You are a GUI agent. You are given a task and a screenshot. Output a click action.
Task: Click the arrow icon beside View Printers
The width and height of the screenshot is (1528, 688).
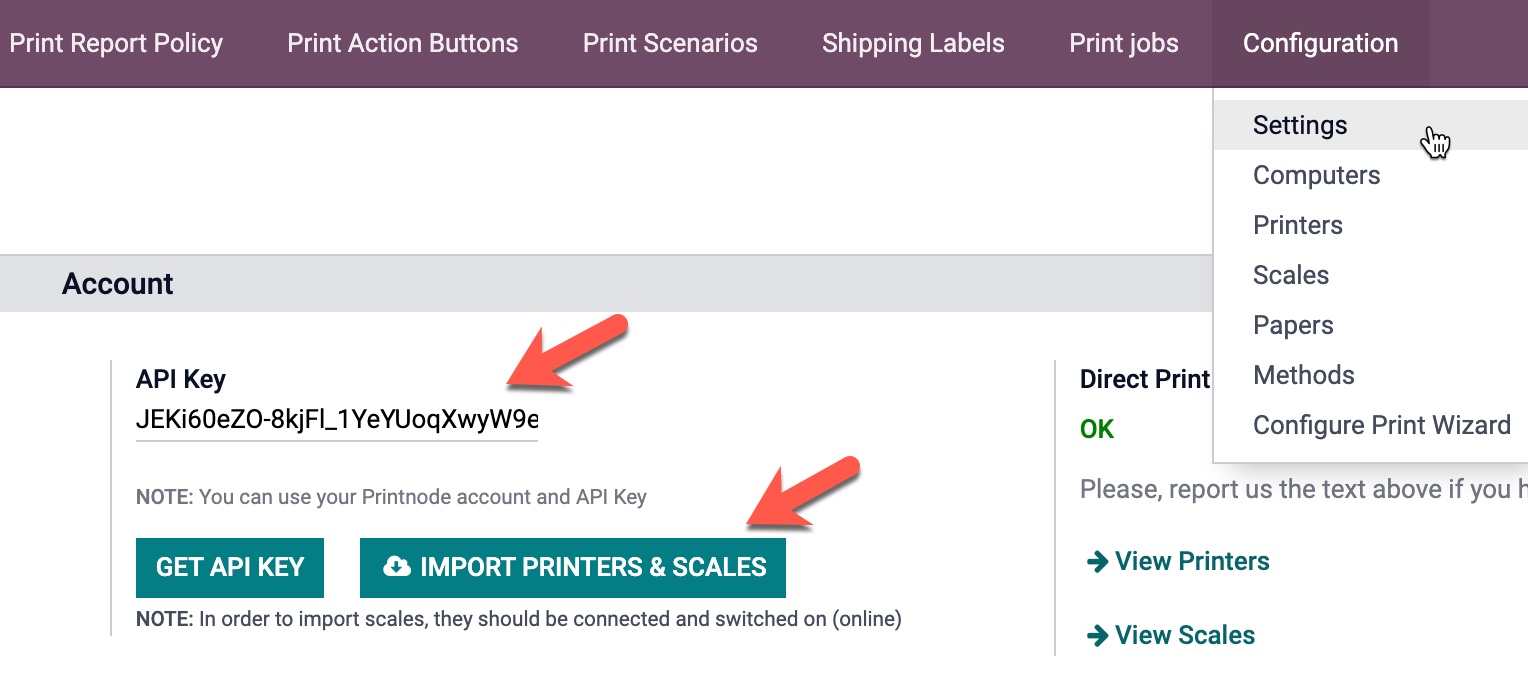[x=1098, y=561]
